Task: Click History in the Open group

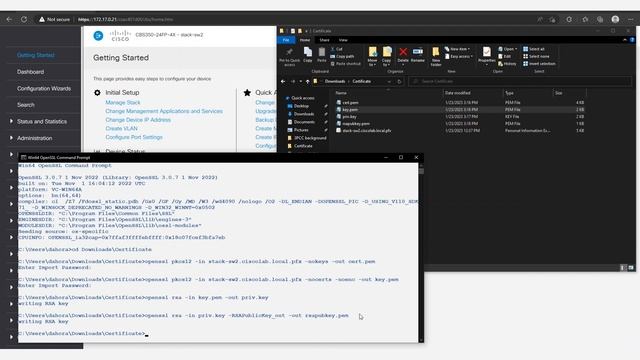Action: 507,64
